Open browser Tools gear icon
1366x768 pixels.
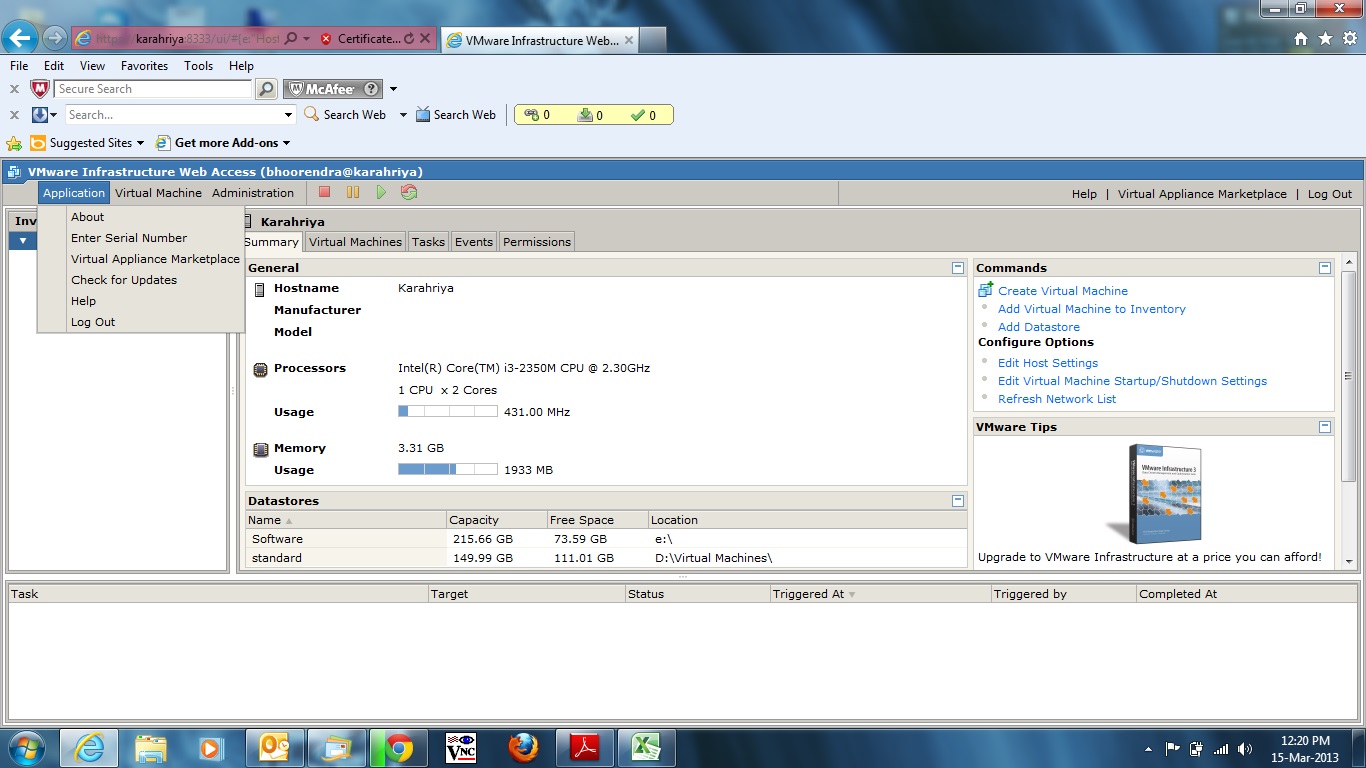pos(1349,38)
